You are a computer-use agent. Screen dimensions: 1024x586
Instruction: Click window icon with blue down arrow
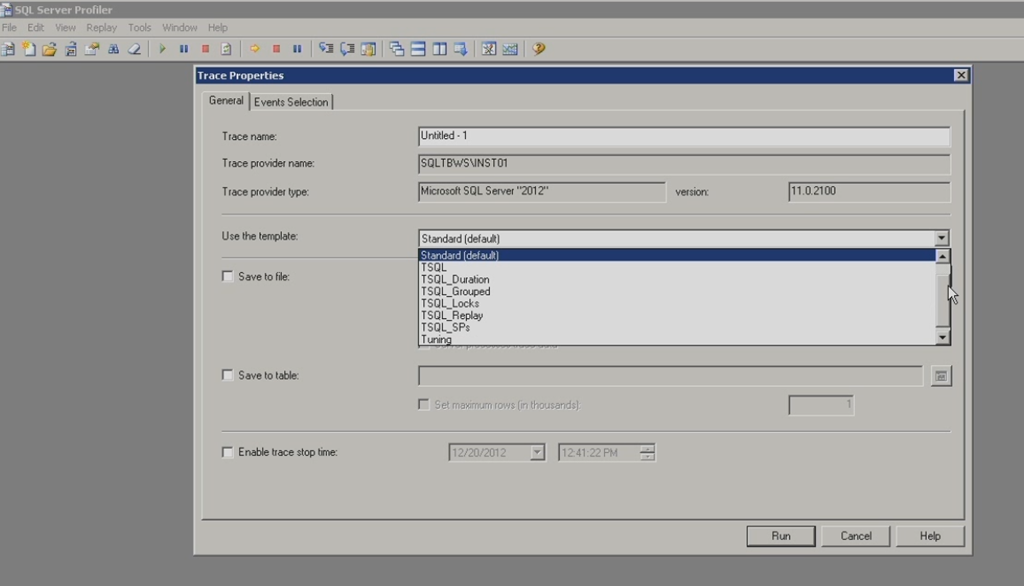(x=460, y=49)
